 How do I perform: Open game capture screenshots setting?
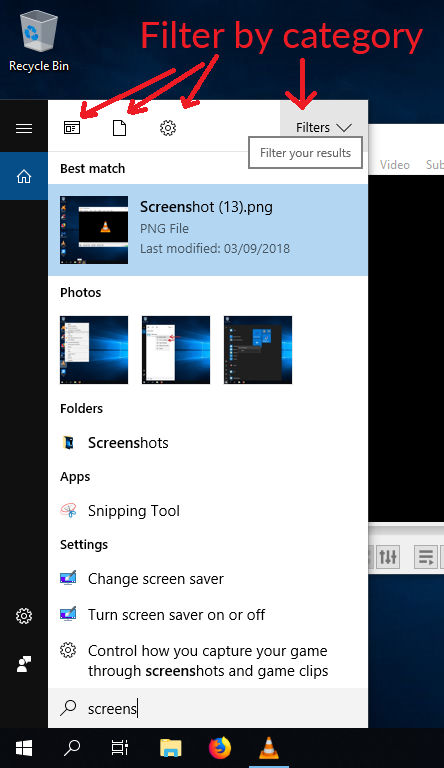coord(208,661)
